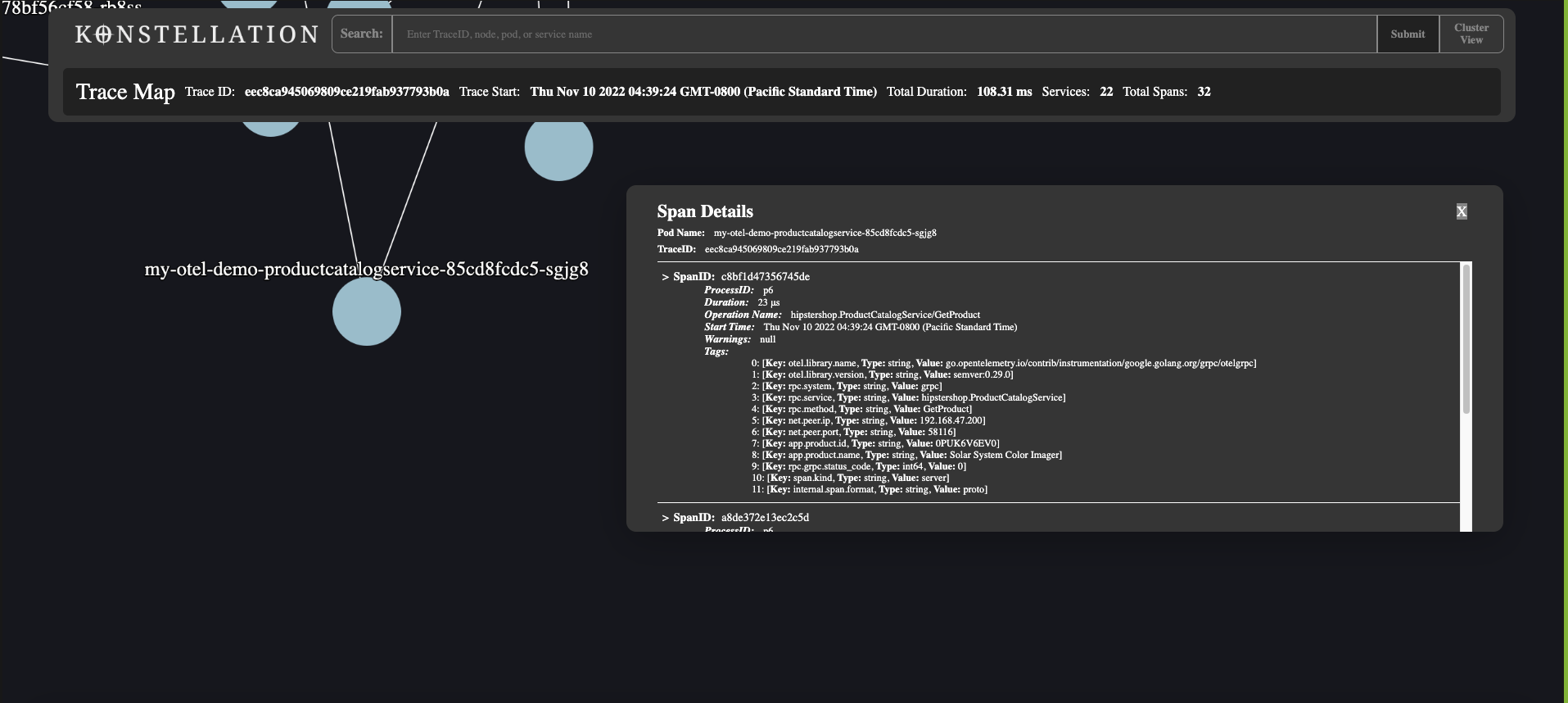Click the Services count 22
The width and height of the screenshot is (1568, 703).
(x=1106, y=92)
